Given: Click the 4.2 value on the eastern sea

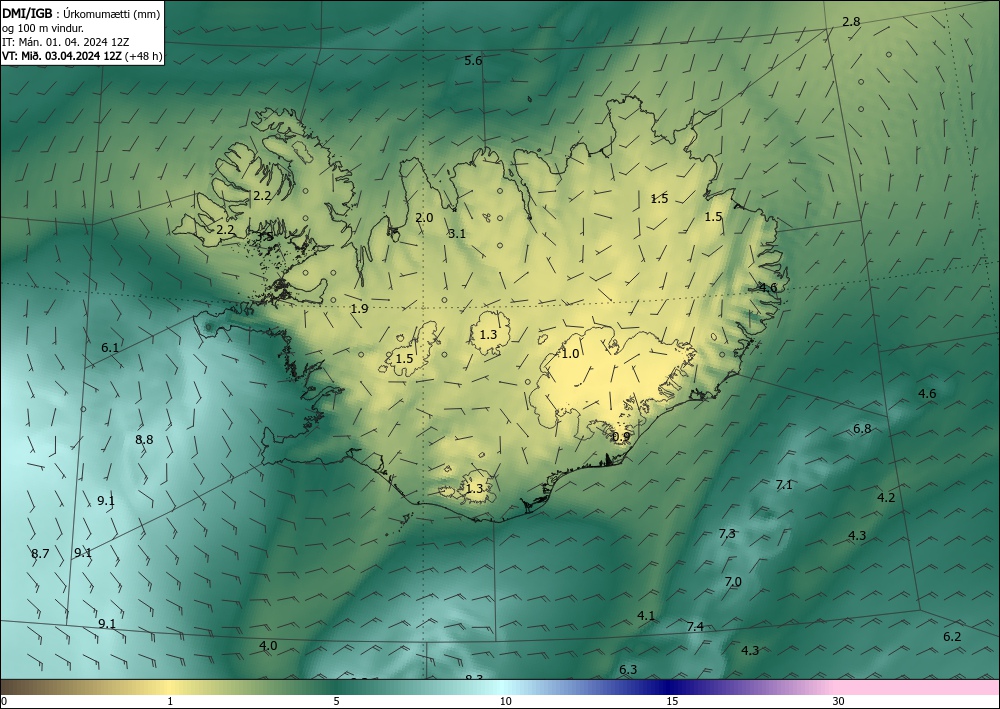Looking at the screenshot, I should (886, 498).
